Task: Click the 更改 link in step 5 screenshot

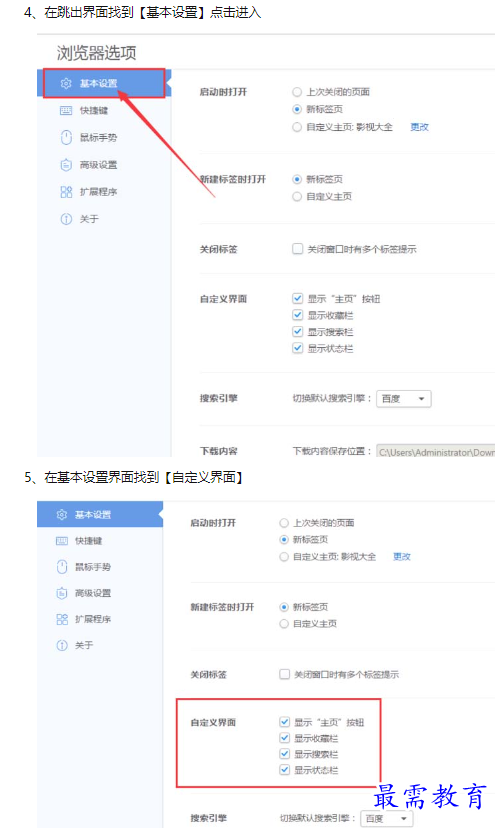Action: coord(402,557)
